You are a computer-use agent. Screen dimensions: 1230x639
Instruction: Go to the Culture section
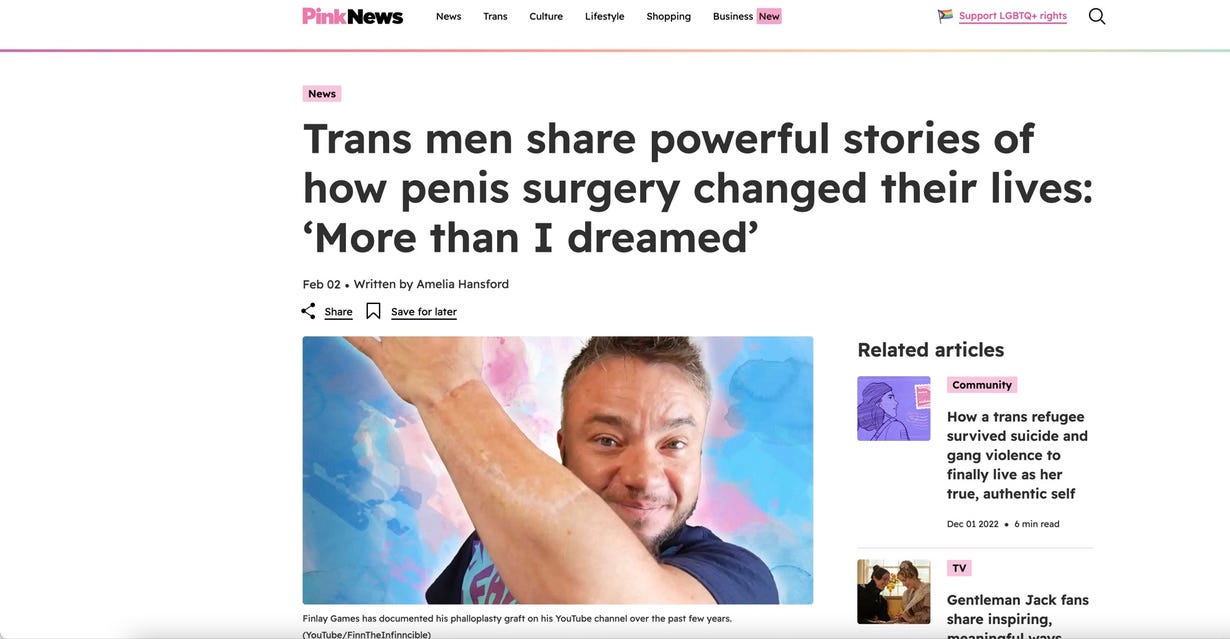(546, 16)
